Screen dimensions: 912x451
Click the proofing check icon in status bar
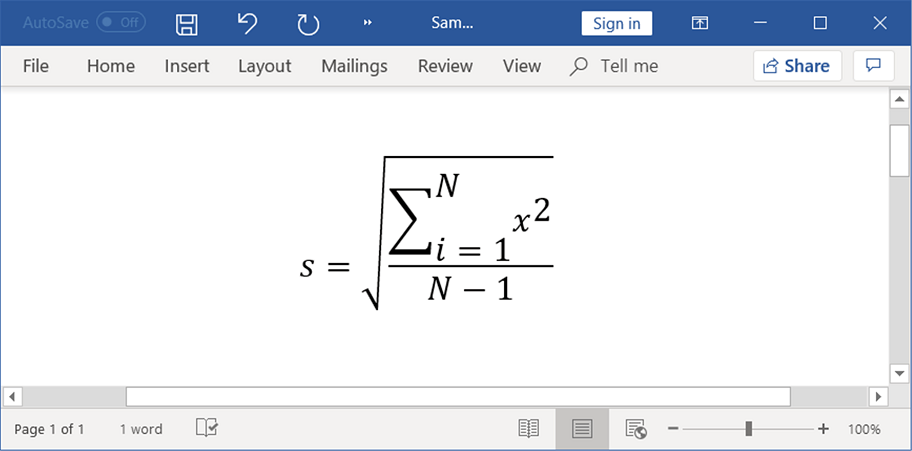point(207,428)
